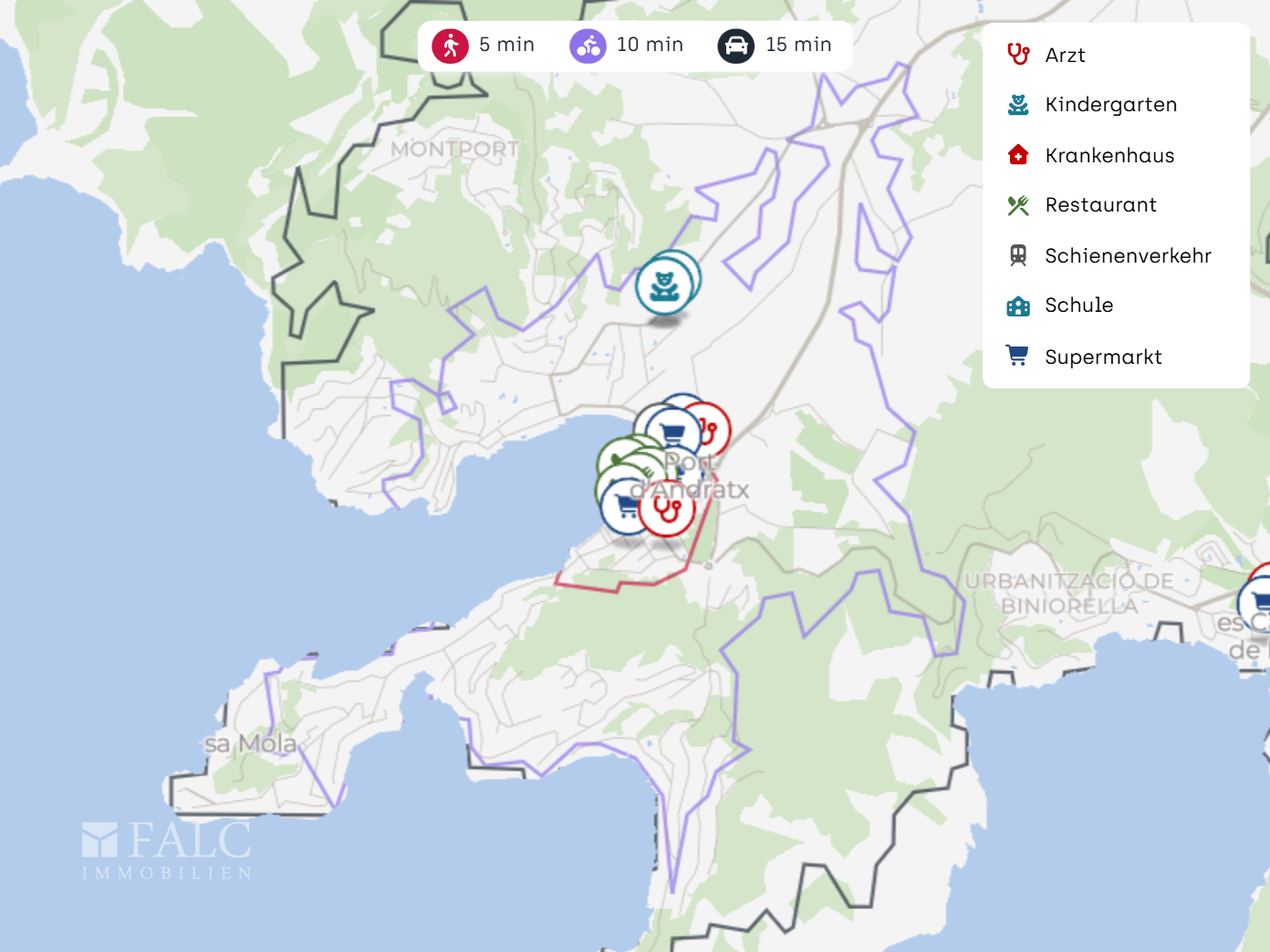
Task: Select the Krankenhaus legend label
Action: pos(1109,155)
